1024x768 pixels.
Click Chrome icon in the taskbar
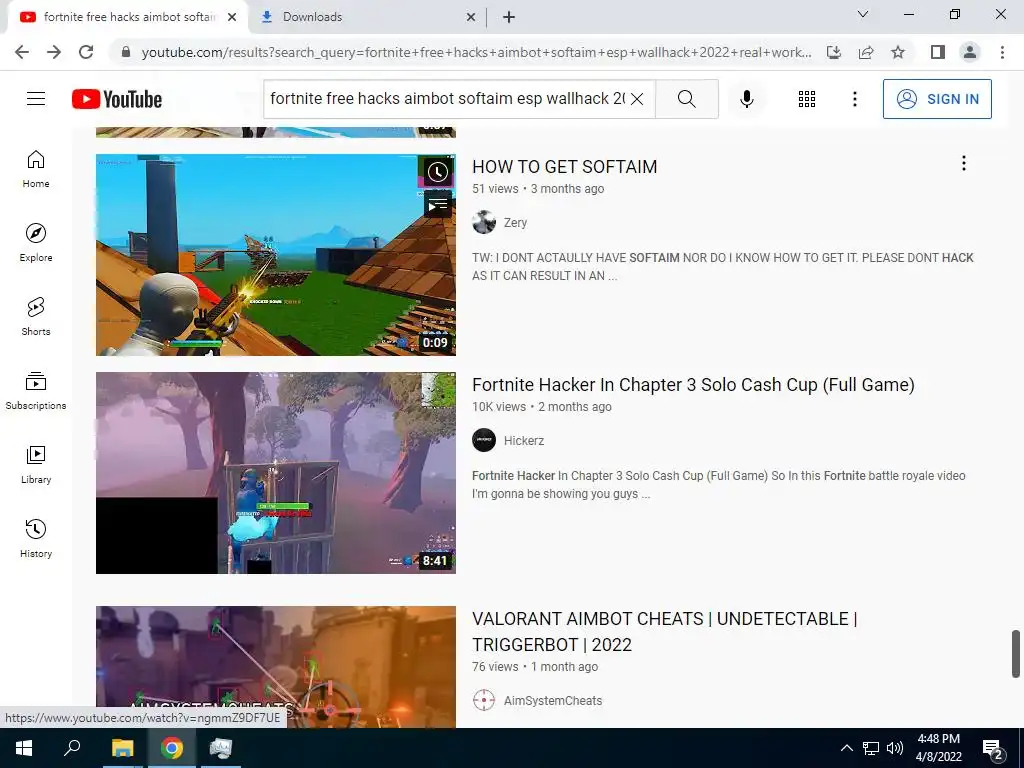172,748
